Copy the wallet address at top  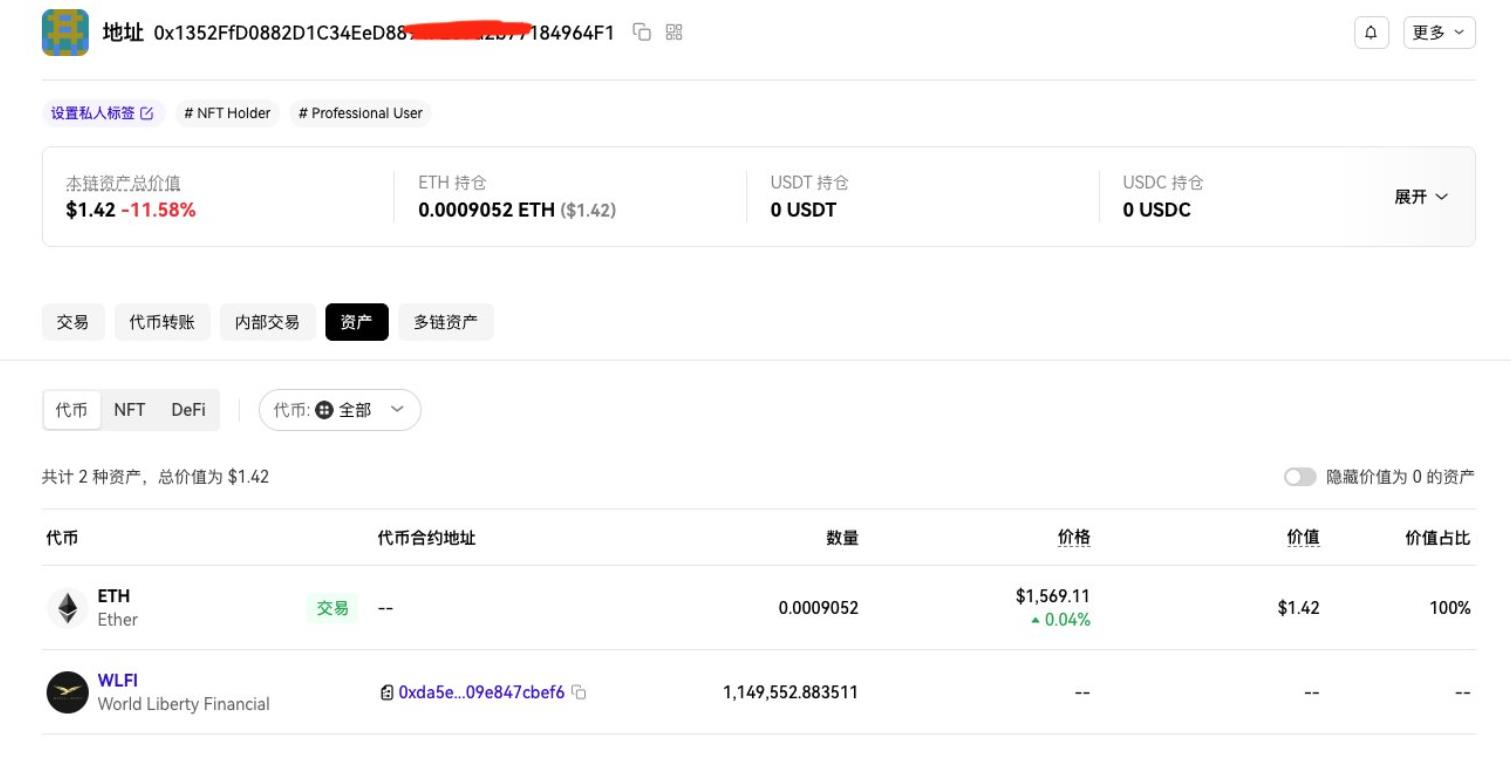pyautogui.click(x=642, y=32)
